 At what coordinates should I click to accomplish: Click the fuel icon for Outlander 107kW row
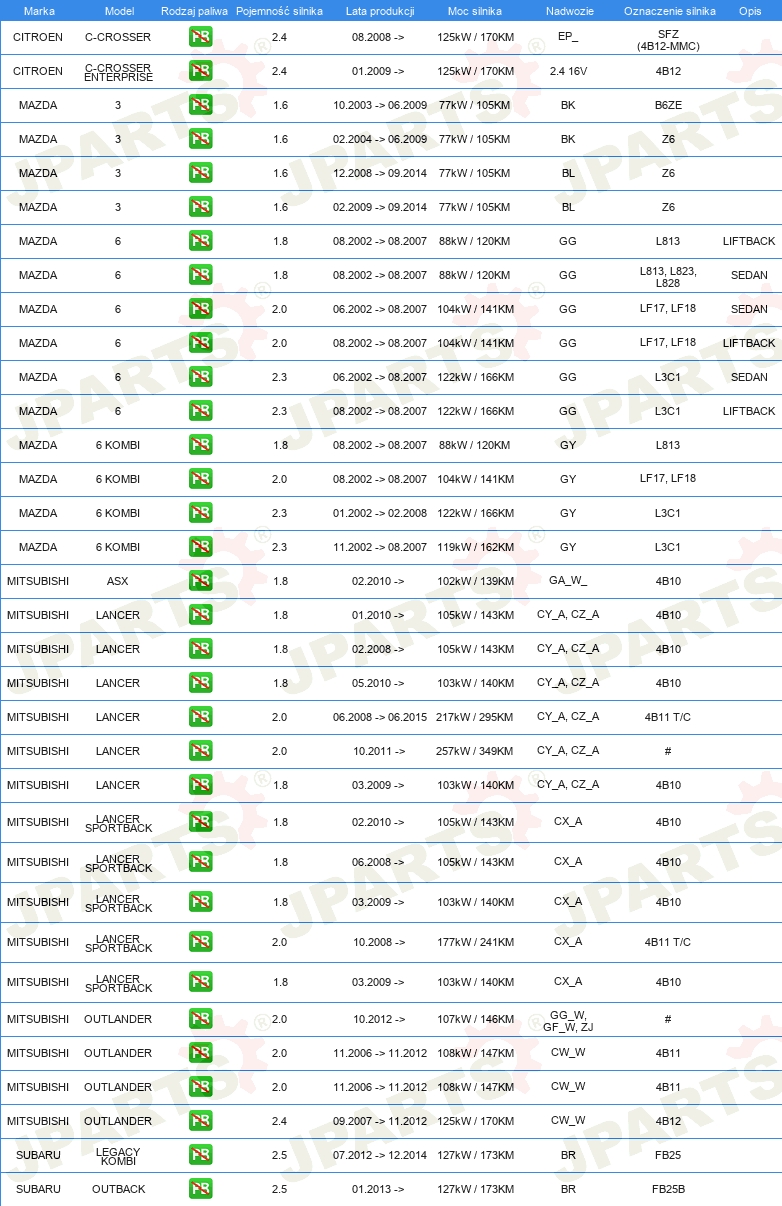[200, 1020]
